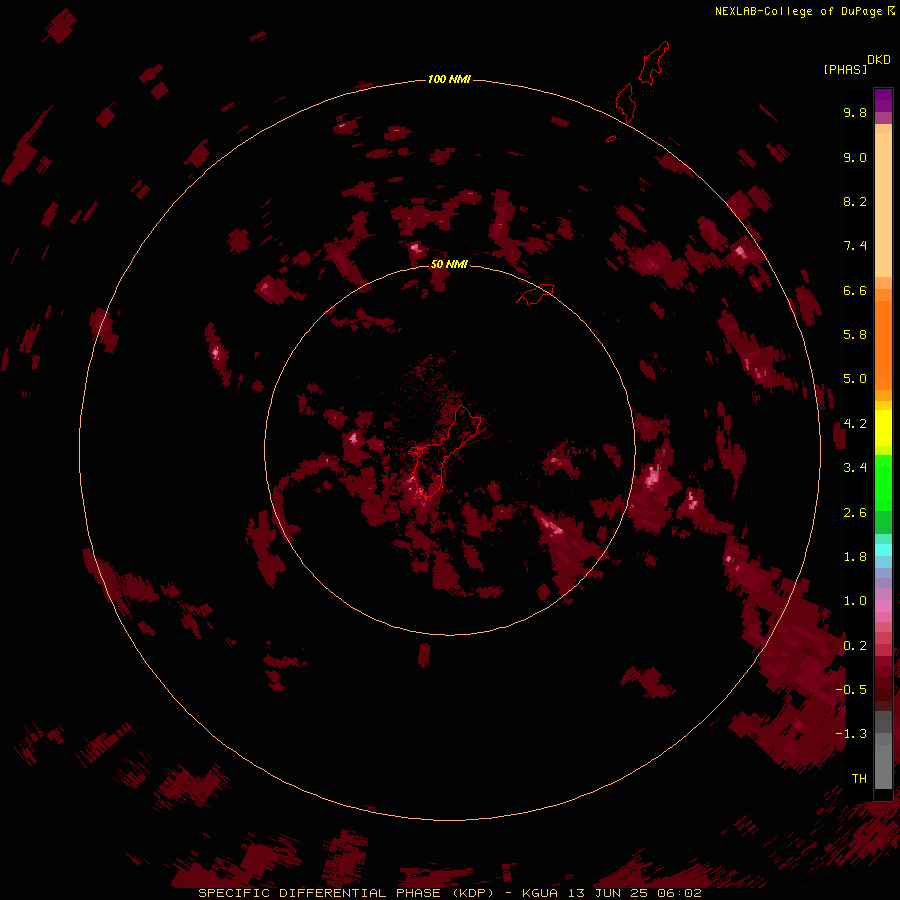The width and height of the screenshot is (900, 900).
Task: Click the 9.8 value on the color scale
Action: coord(855,112)
